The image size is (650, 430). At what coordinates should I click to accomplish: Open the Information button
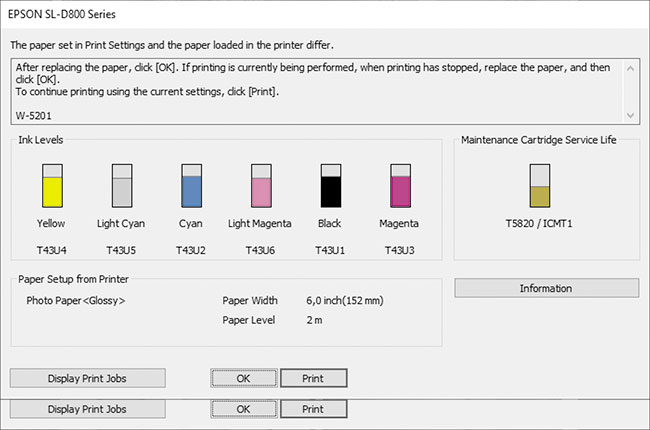click(546, 288)
